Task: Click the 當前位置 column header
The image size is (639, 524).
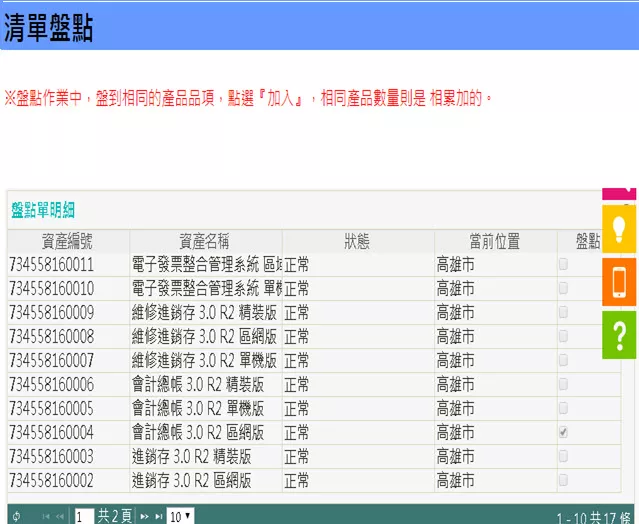Action: (x=494, y=241)
